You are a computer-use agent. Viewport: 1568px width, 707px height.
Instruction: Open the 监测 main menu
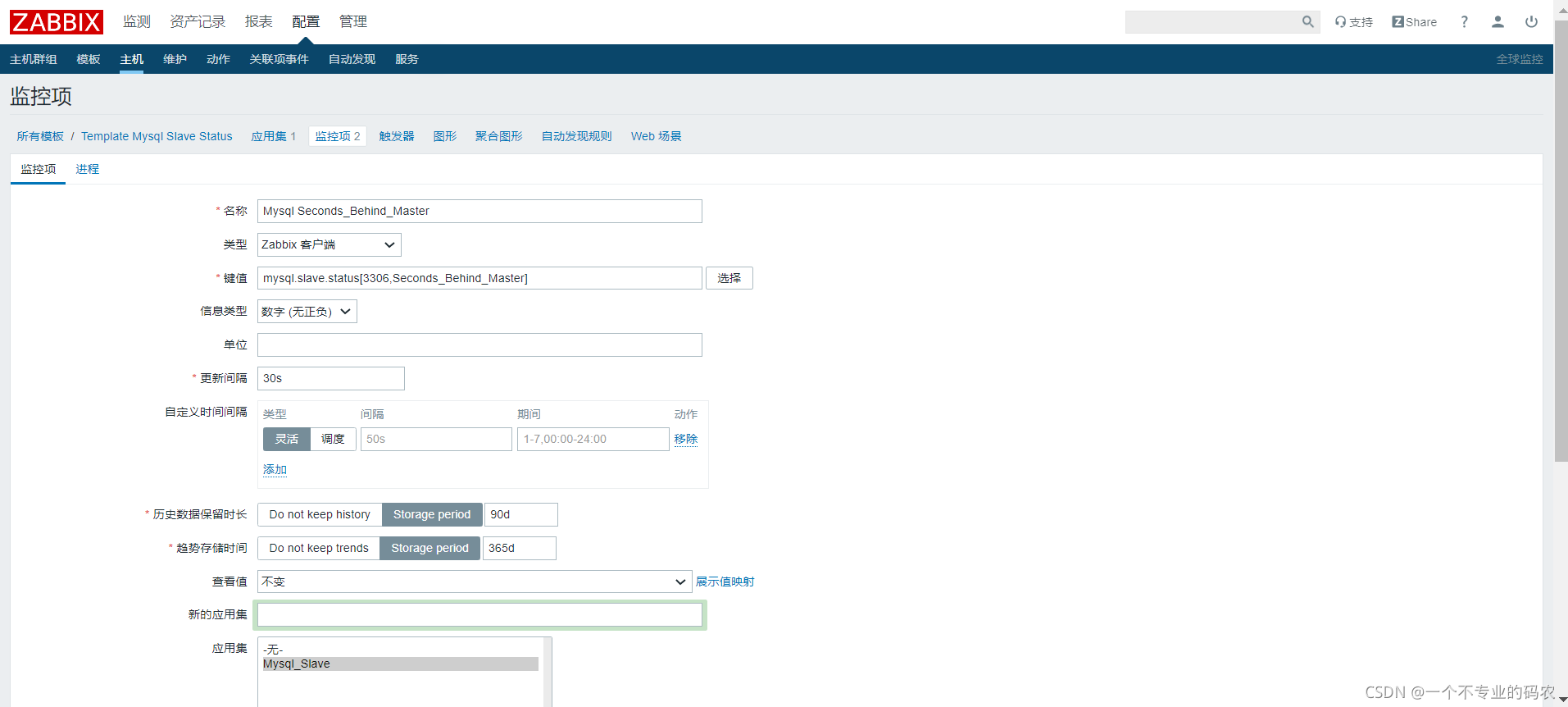[x=137, y=21]
